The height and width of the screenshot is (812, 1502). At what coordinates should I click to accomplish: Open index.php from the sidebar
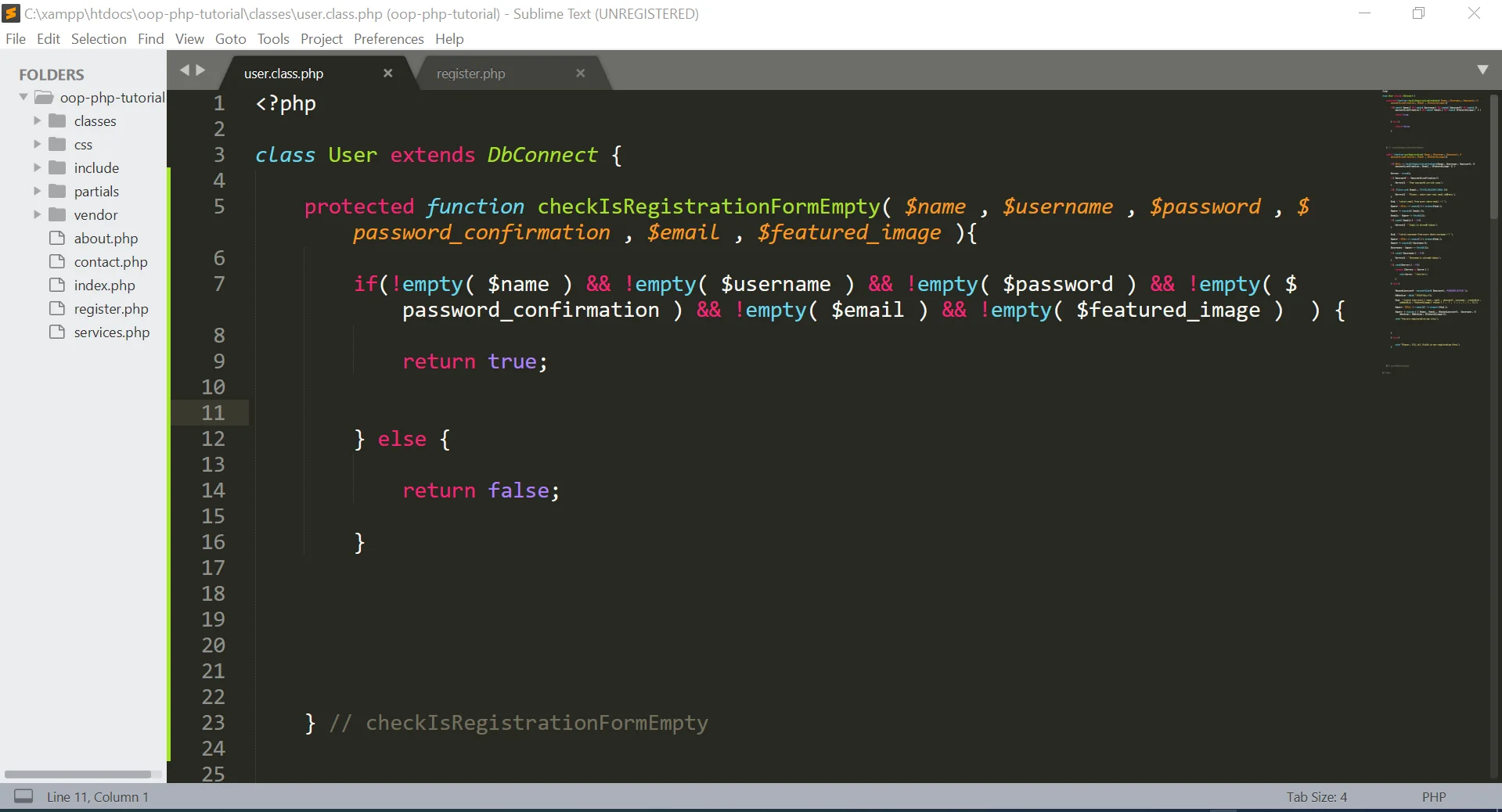(x=104, y=286)
